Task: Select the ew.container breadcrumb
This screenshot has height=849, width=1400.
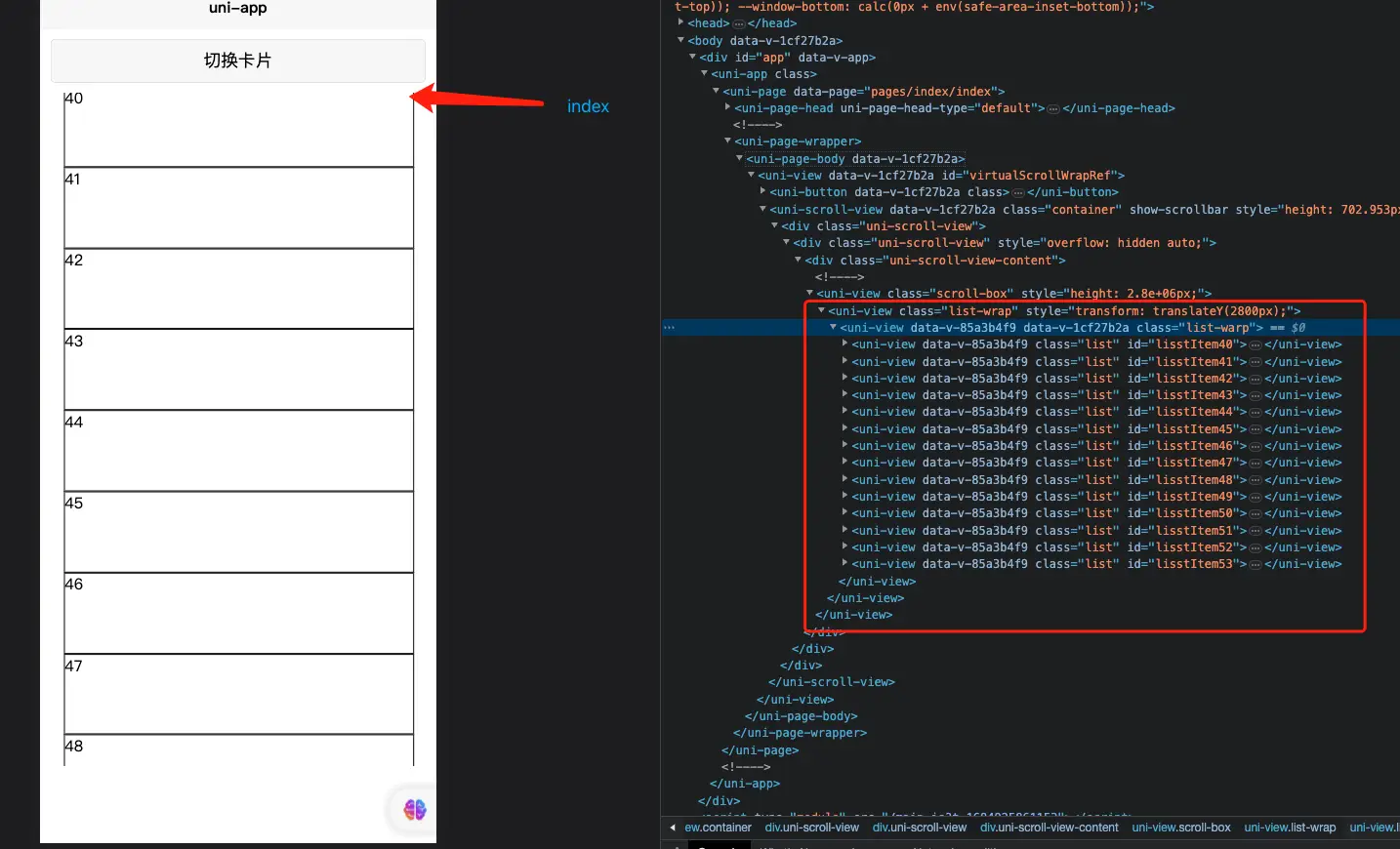Action: point(718,828)
